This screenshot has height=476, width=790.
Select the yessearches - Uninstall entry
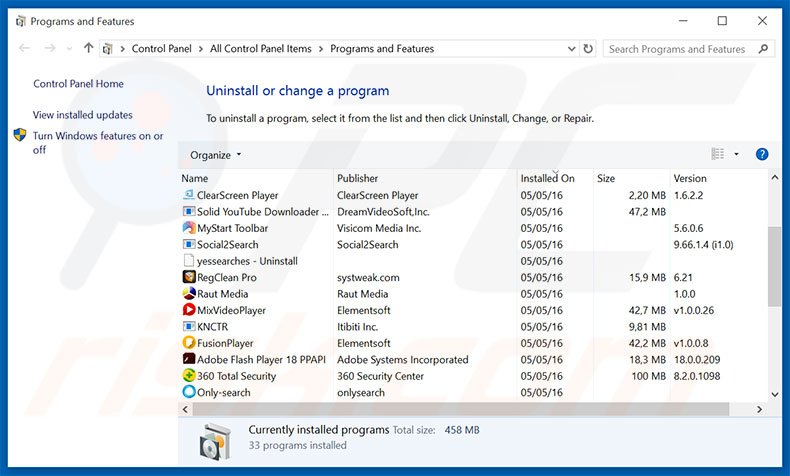(x=247, y=261)
